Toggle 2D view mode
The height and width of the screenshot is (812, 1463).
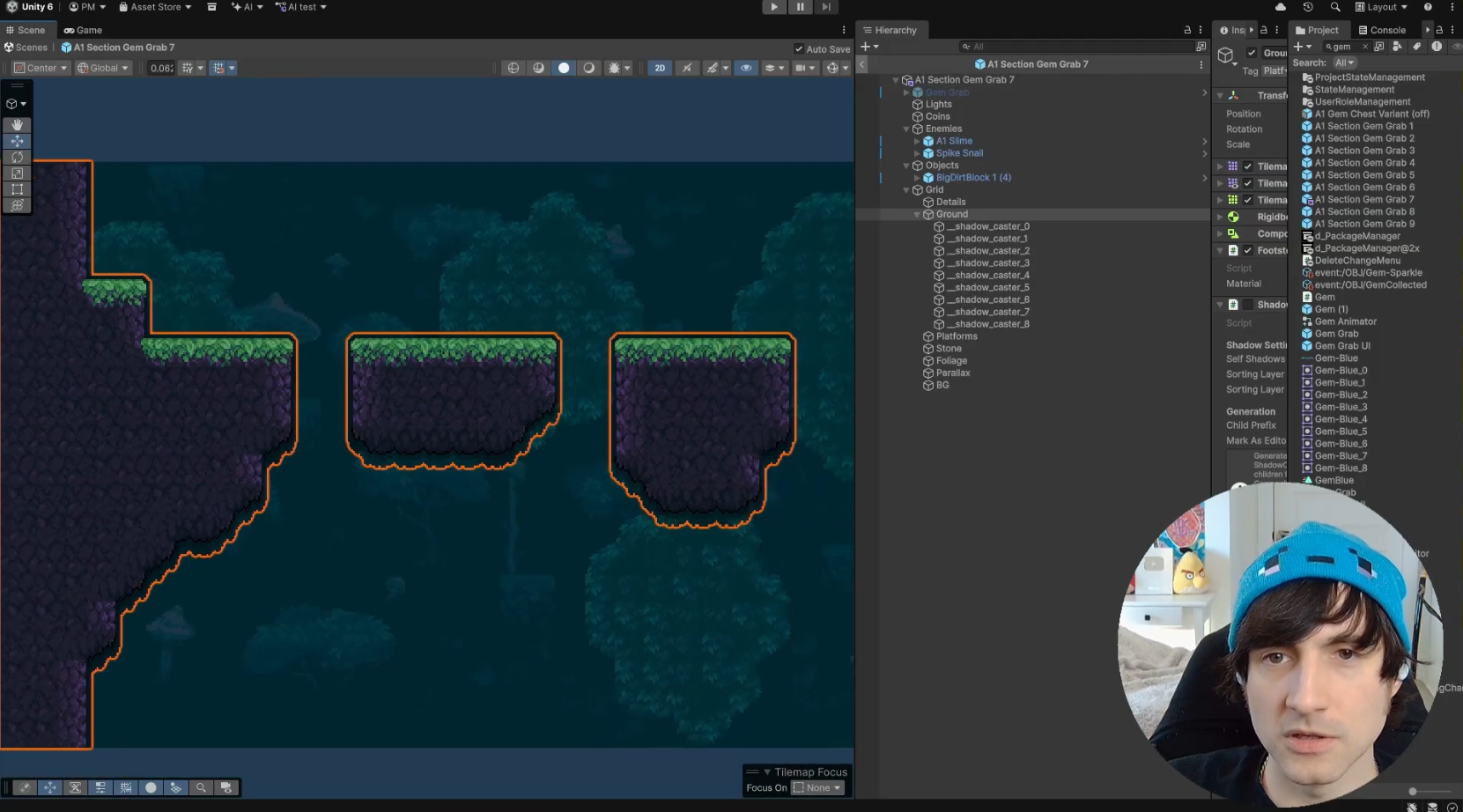(x=660, y=68)
